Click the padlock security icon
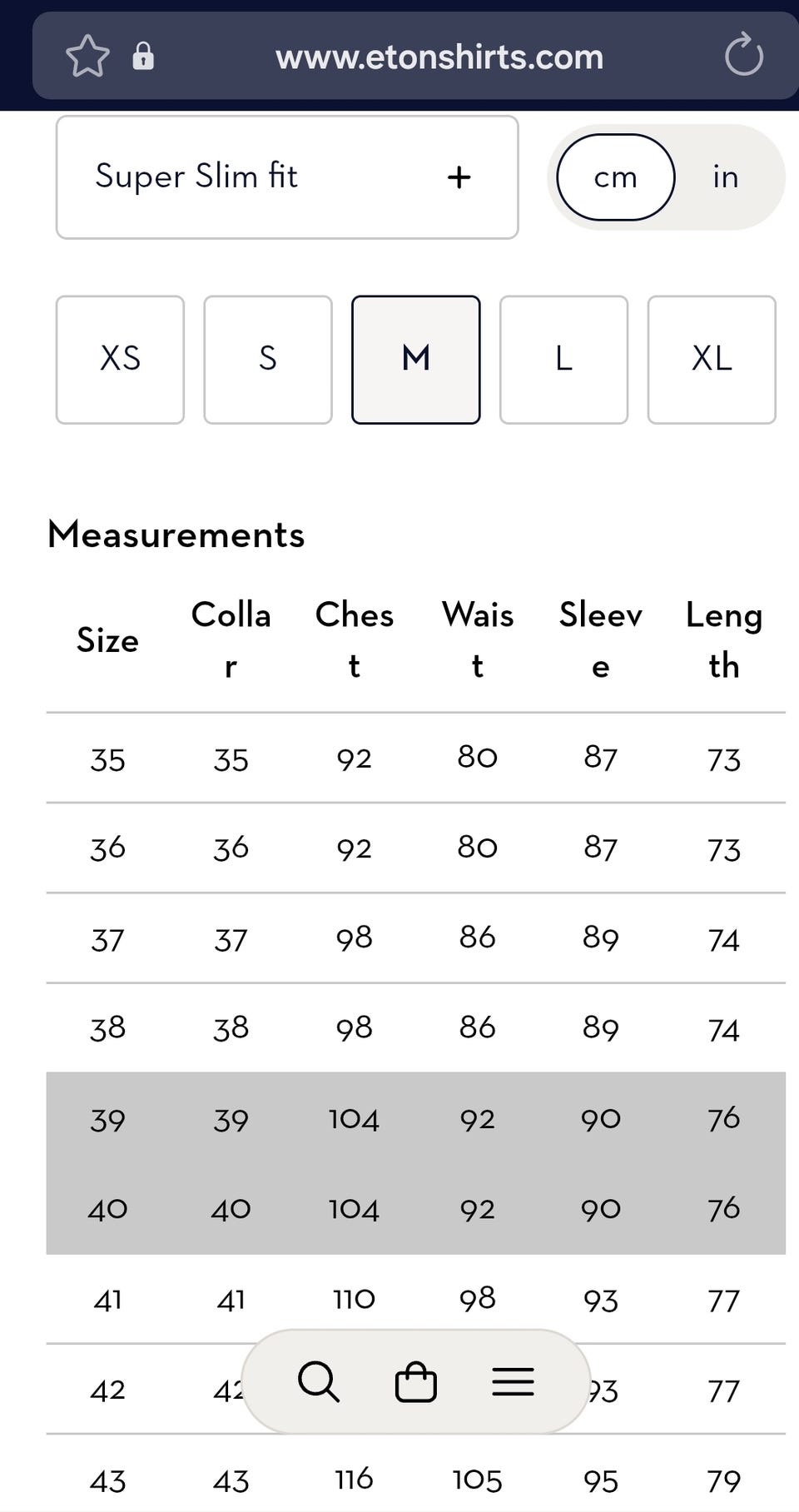799x1512 pixels. (x=143, y=56)
